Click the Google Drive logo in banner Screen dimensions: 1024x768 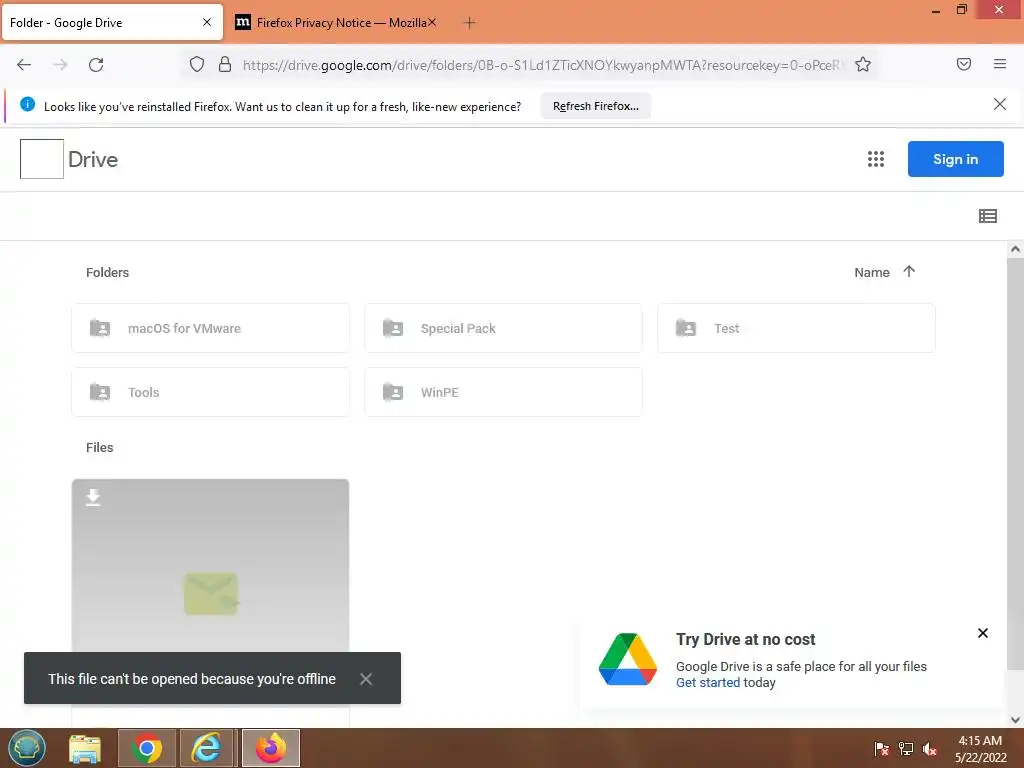[x=628, y=659]
